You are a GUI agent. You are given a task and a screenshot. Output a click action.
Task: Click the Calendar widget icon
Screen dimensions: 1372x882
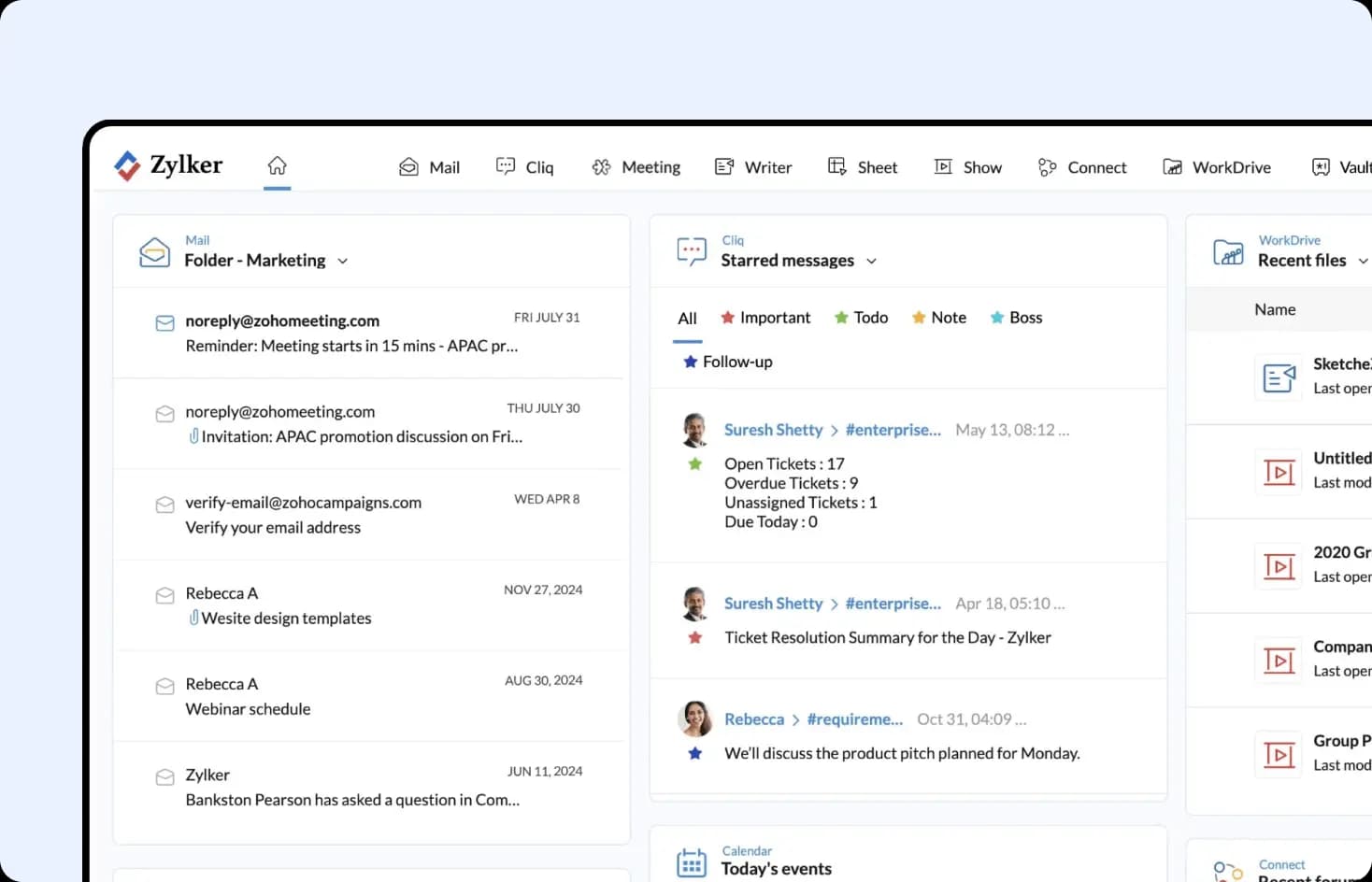tap(692, 862)
